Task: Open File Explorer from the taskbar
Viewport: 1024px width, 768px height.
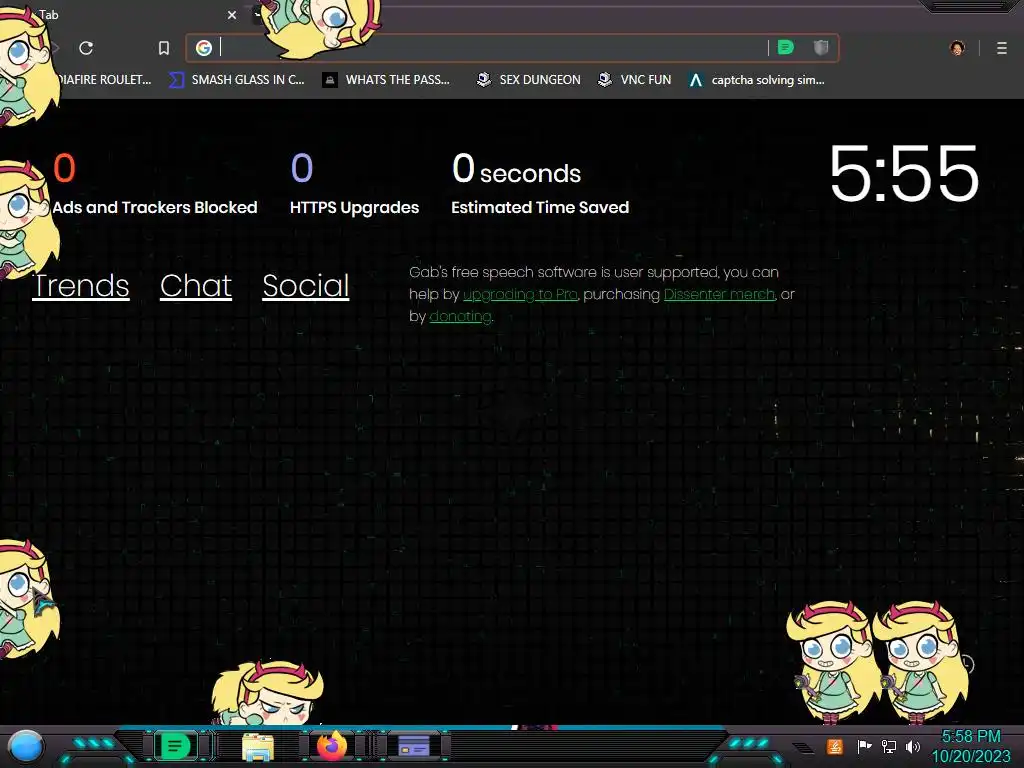Action: point(258,746)
